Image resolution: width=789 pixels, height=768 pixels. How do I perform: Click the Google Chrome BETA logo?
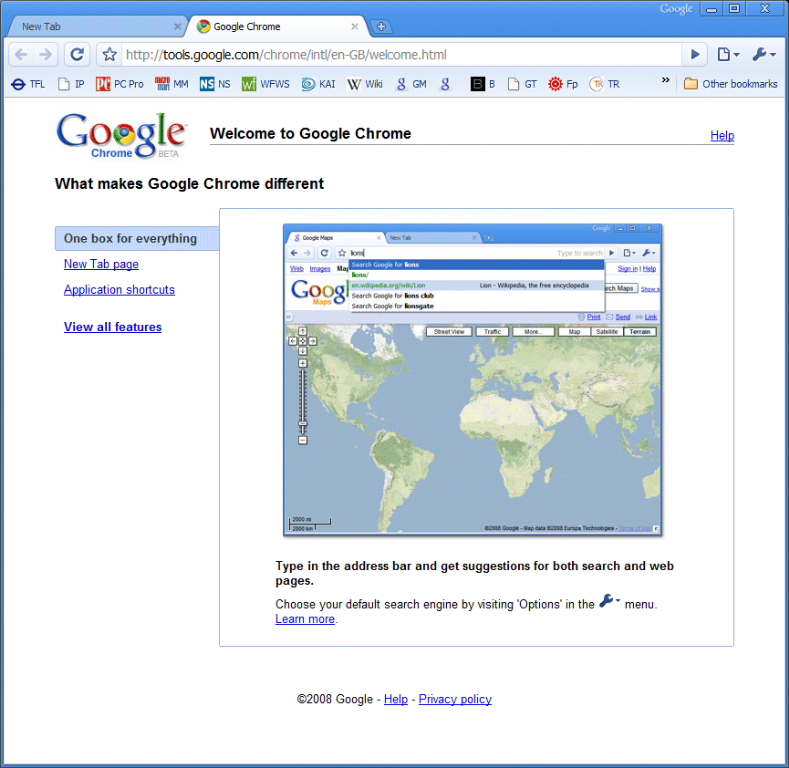[x=121, y=135]
